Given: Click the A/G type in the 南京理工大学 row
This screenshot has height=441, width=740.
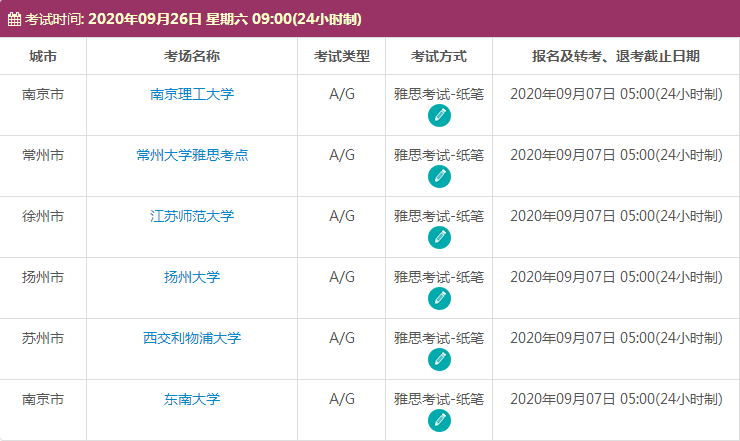Looking at the screenshot, I should [x=342, y=94].
